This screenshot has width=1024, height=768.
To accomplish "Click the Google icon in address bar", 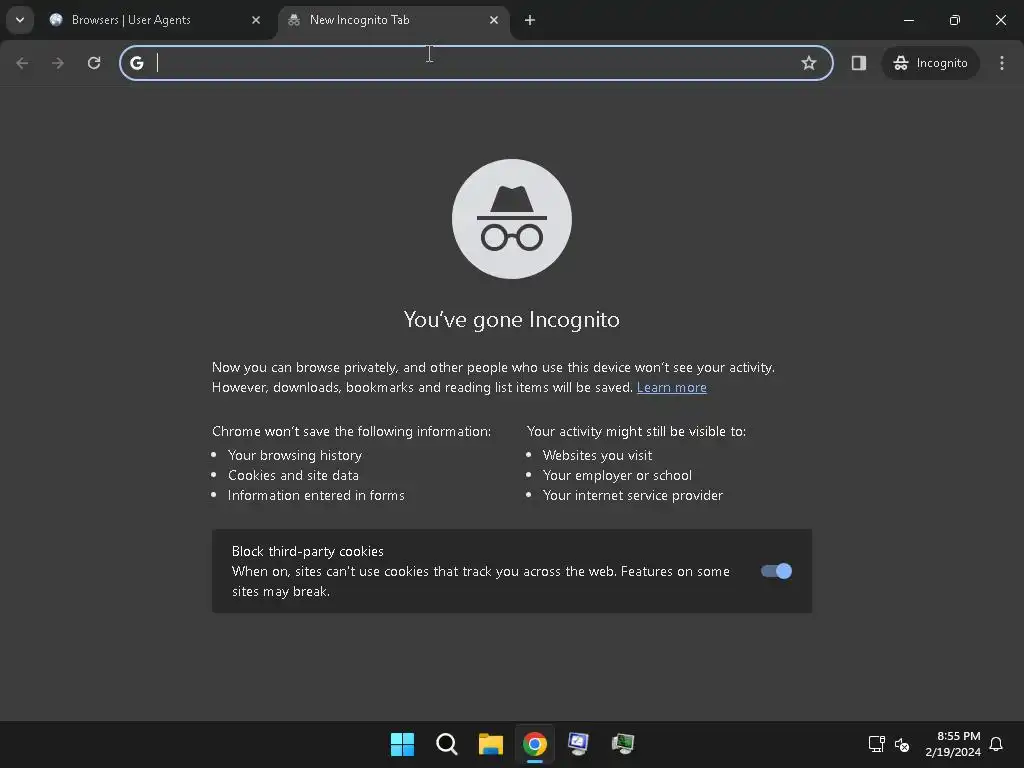I will (x=136, y=63).
